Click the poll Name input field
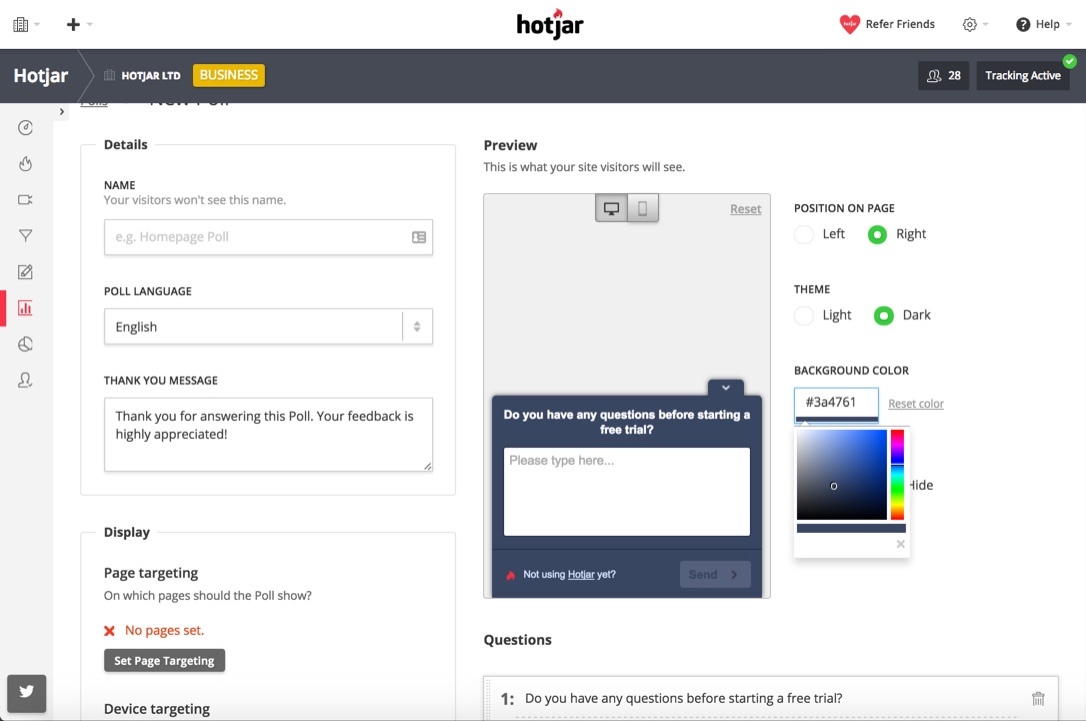Image resolution: width=1086 pixels, height=721 pixels. click(x=268, y=237)
